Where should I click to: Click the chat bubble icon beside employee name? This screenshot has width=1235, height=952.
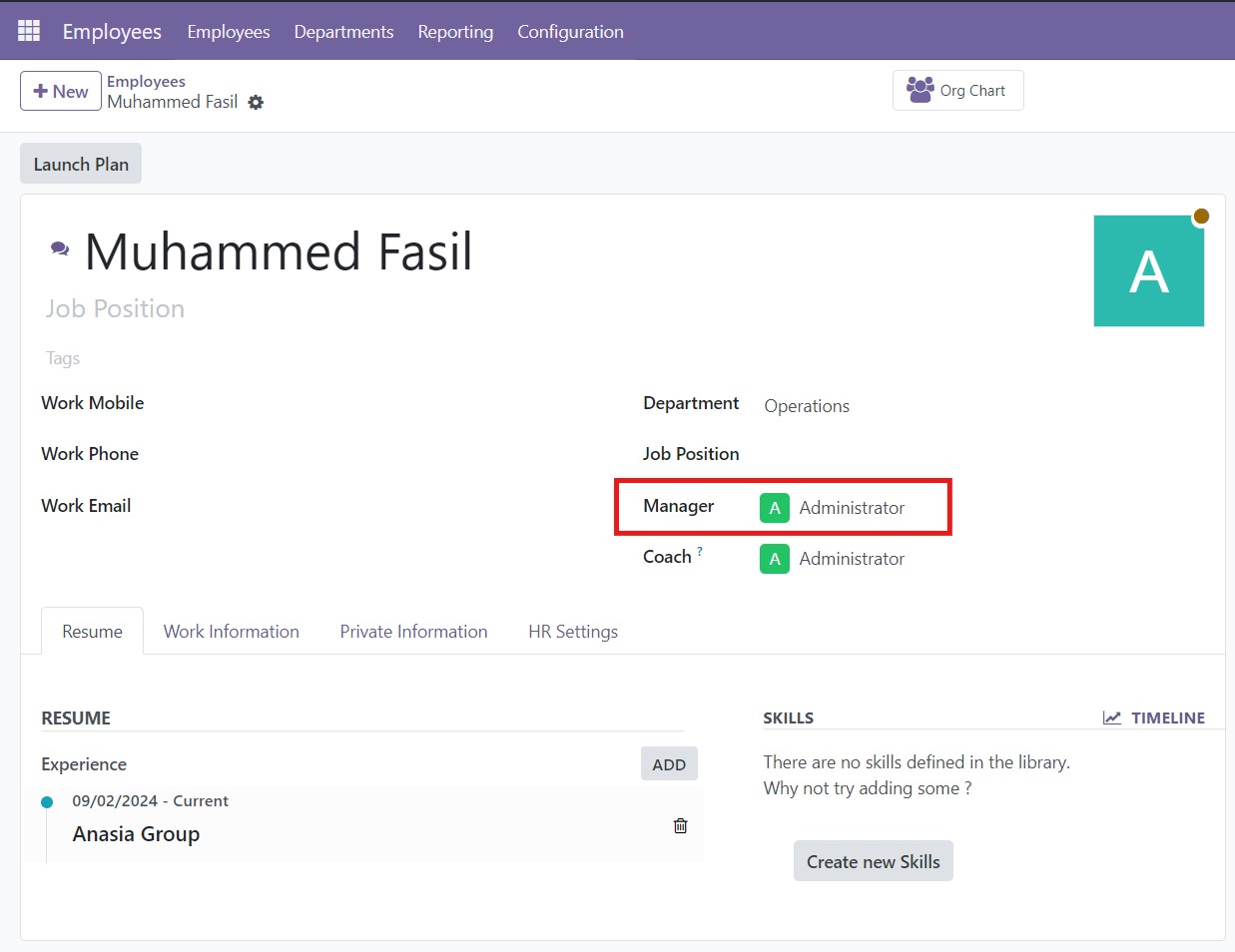point(60,248)
